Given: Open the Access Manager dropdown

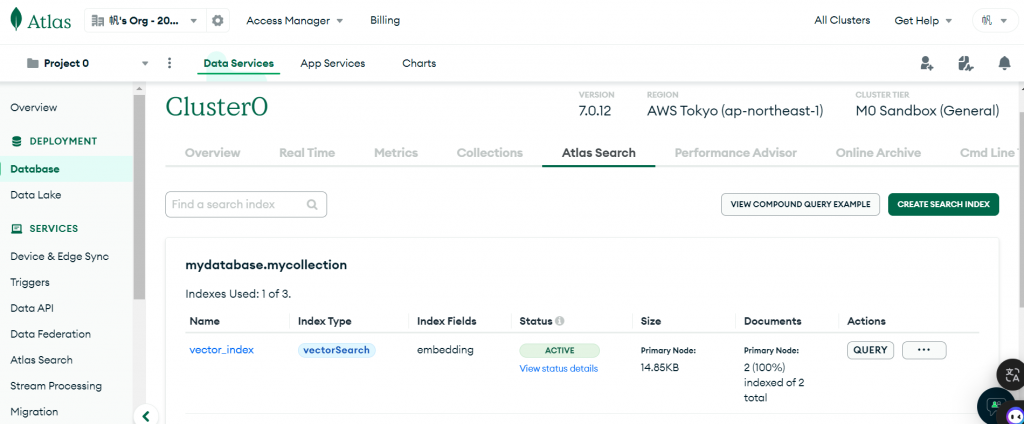Looking at the screenshot, I should (295, 20).
